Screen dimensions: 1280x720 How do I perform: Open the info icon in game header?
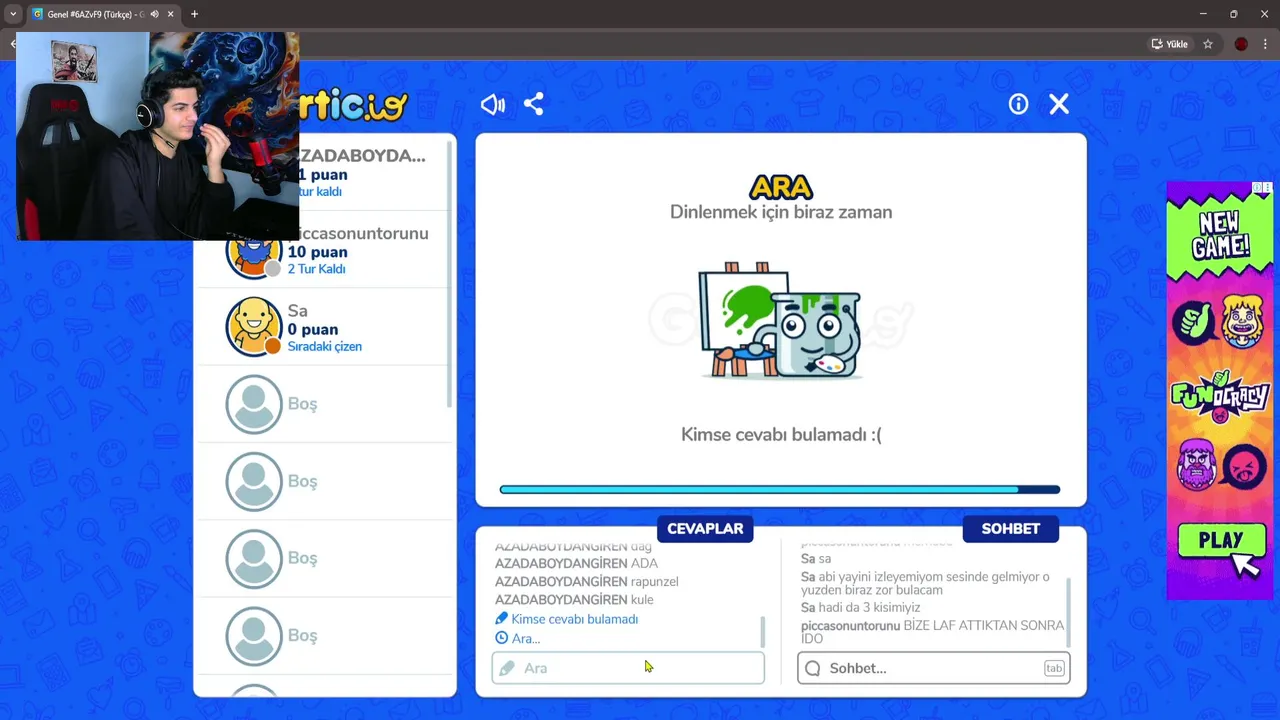point(1018,104)
